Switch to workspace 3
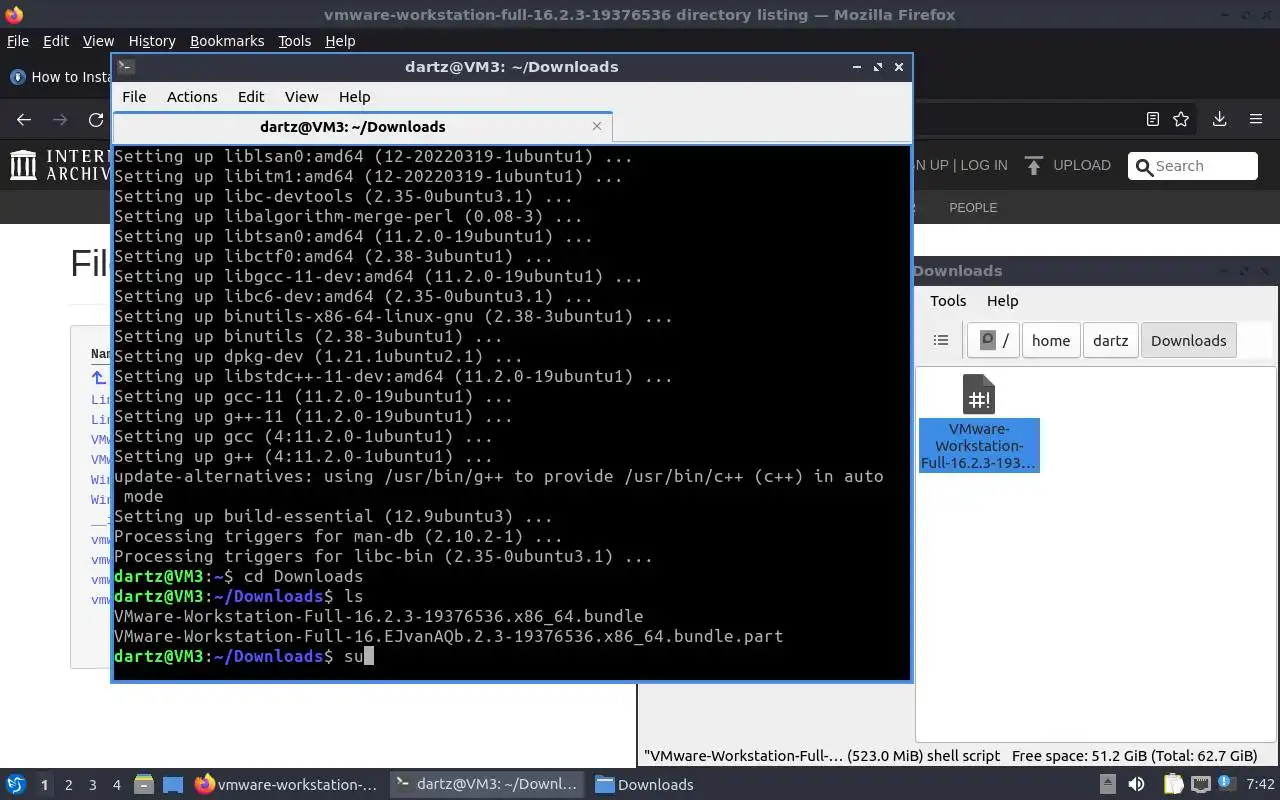The height and width of the screenshot is (800, 1280). tap(92, 784)
